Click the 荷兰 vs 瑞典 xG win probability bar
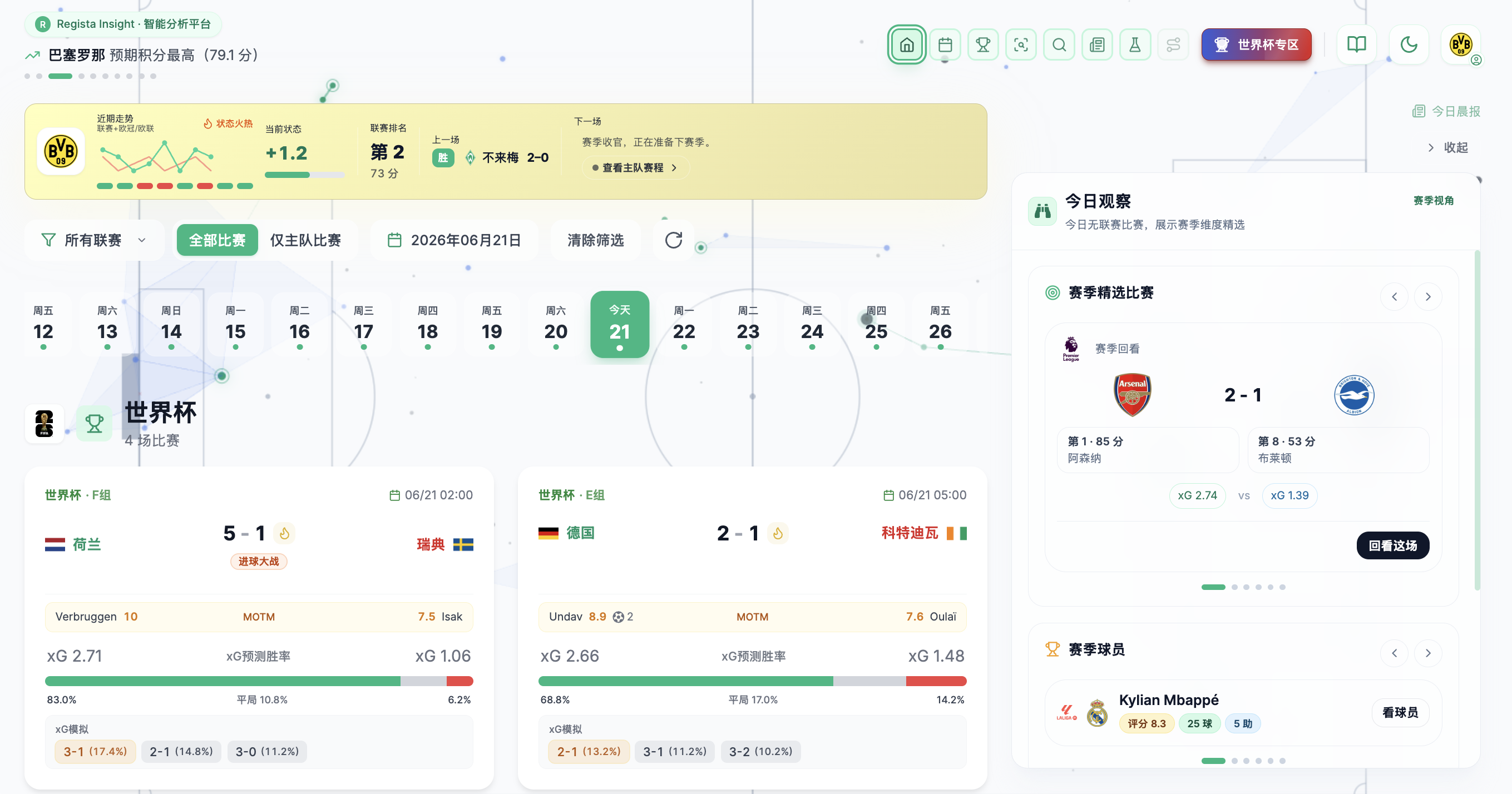This screenshot has height=794, width=1512. click(x=259, y=681)
